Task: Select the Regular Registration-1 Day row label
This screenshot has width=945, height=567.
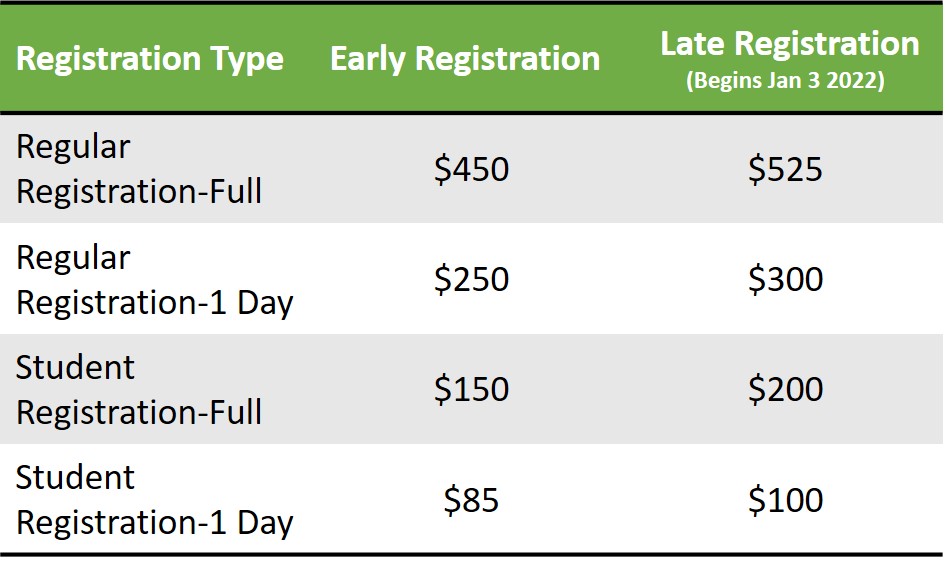Action: [x=154, y=279]
